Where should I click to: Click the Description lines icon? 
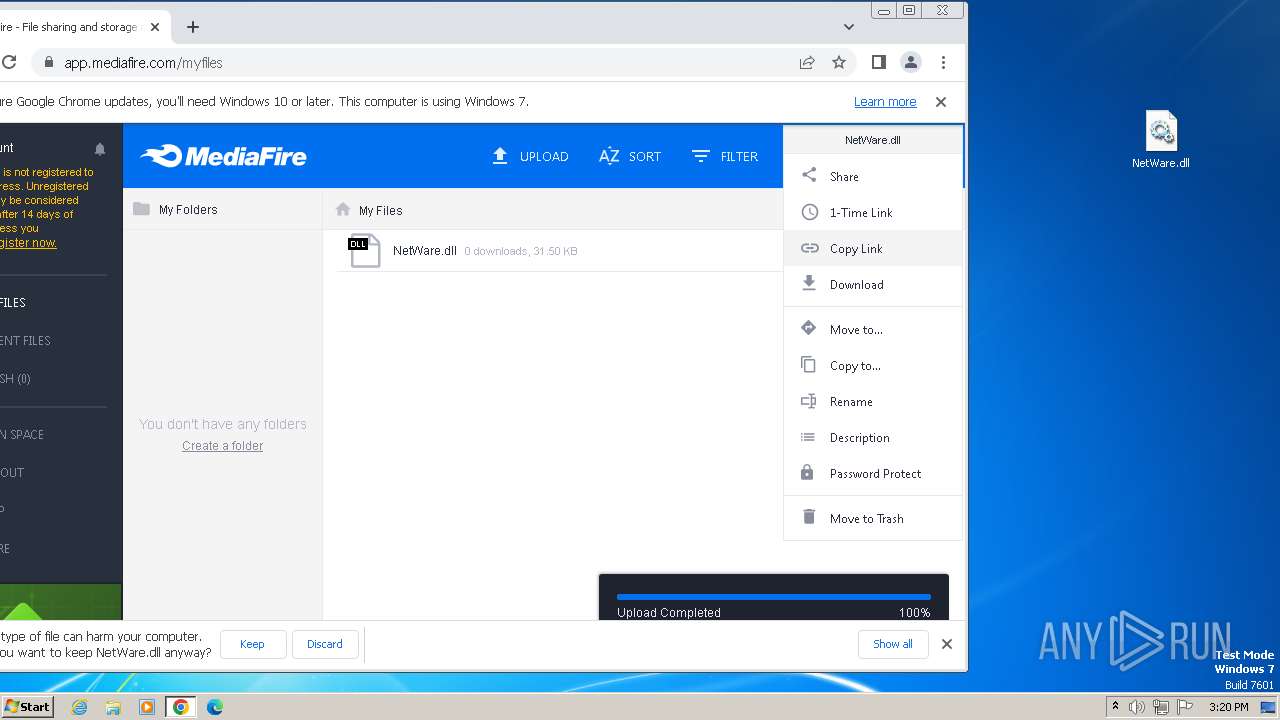[x=809, y=437]
